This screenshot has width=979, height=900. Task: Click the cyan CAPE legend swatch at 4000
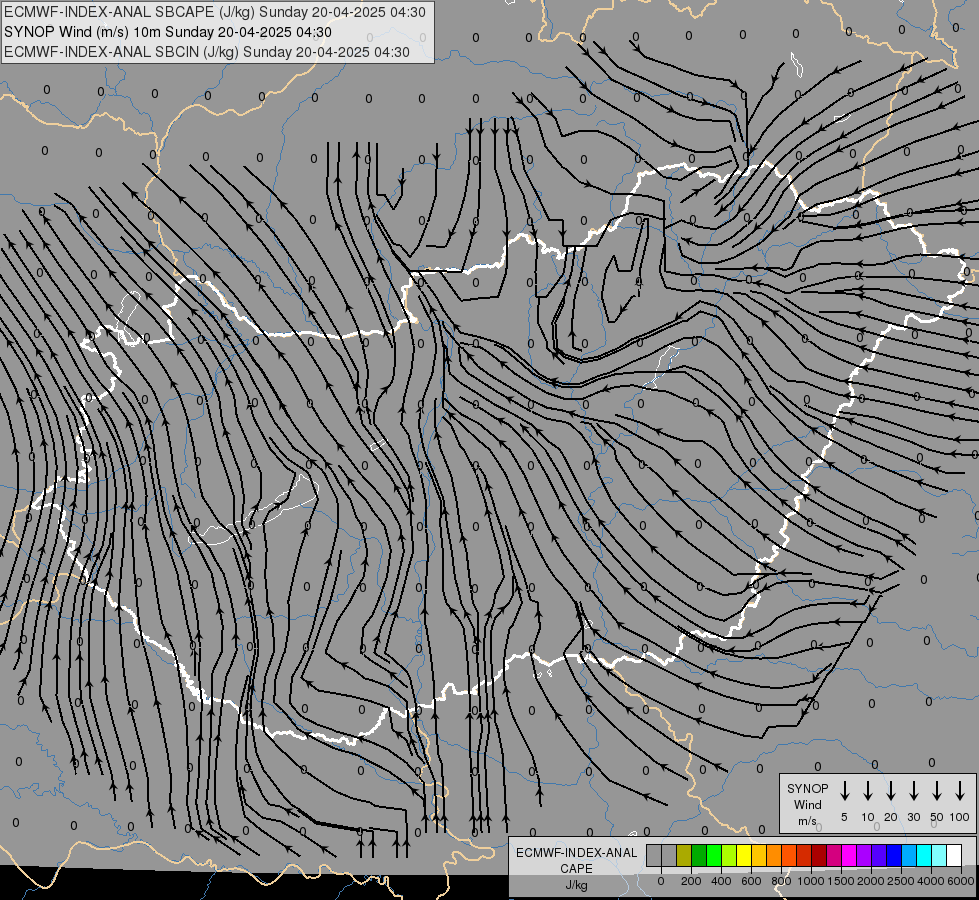tap(924, 855)
